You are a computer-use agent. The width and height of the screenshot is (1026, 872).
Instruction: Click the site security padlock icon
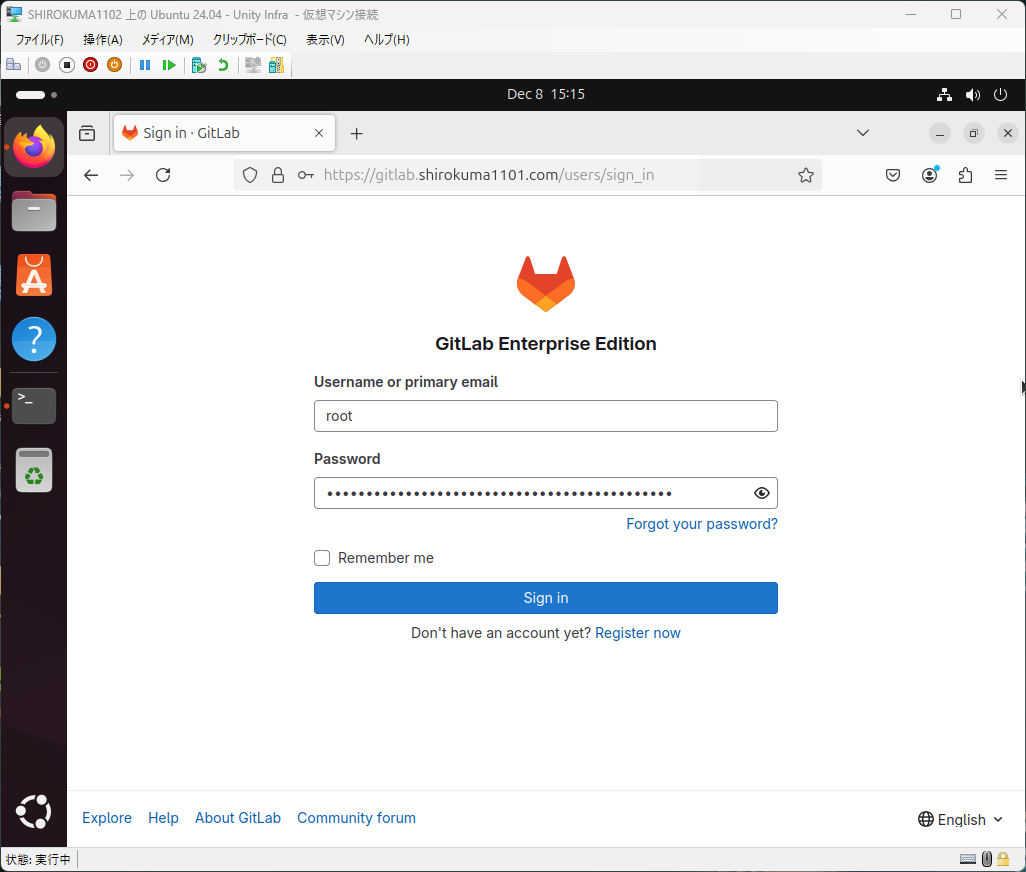(x=278, y=175)
